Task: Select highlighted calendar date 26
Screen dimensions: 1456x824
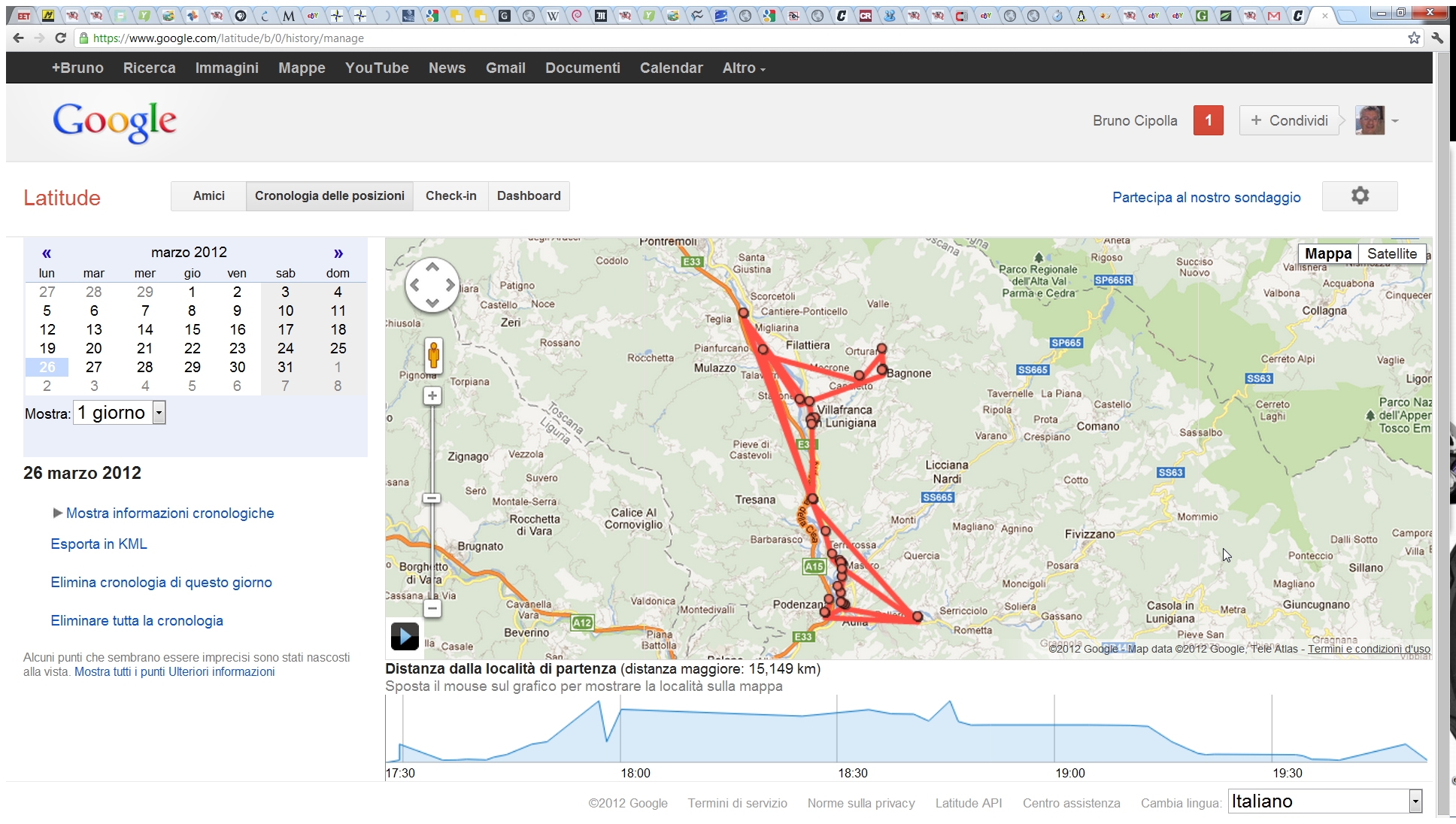Action: 47,367
